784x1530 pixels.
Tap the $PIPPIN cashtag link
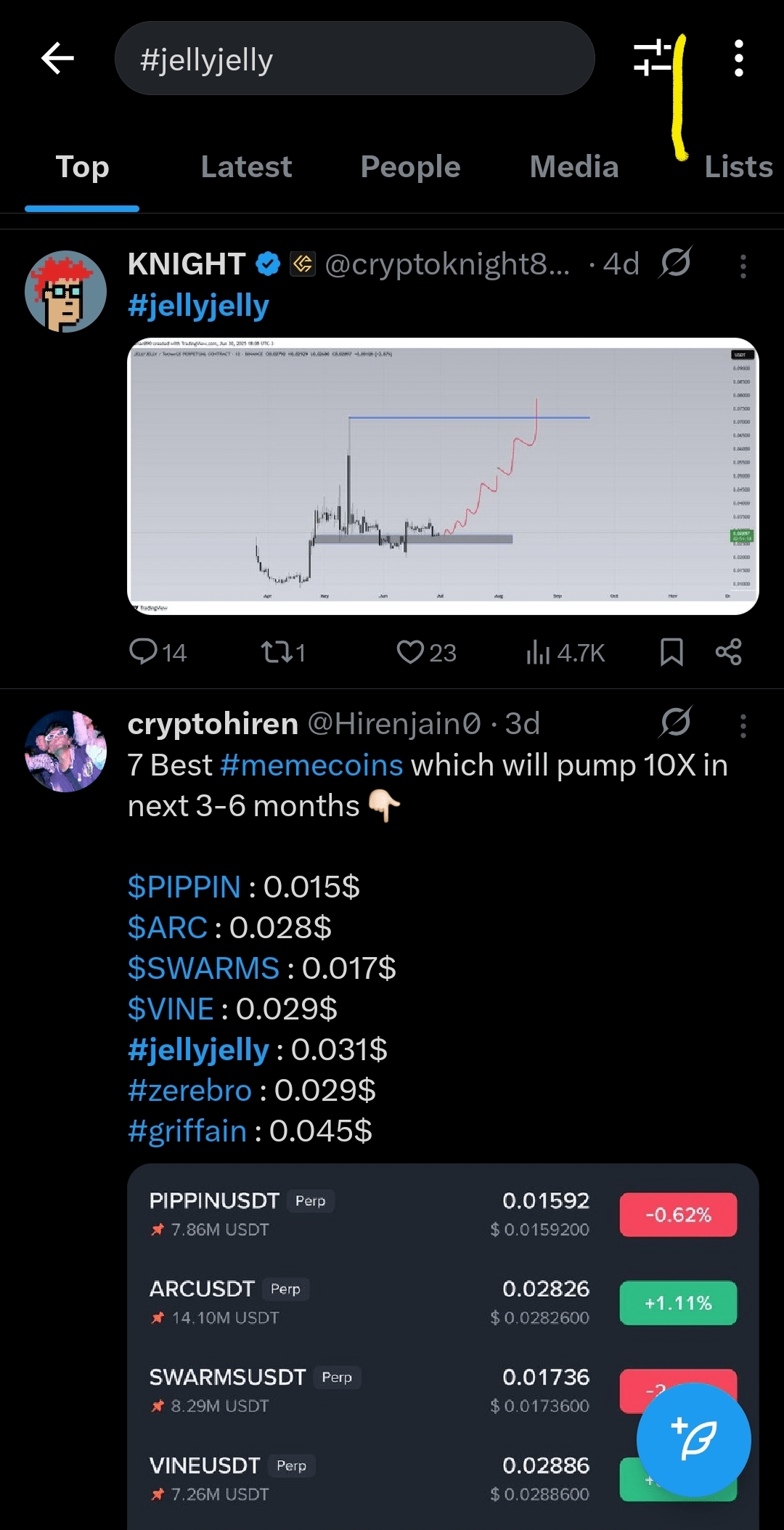coord(184,887)
